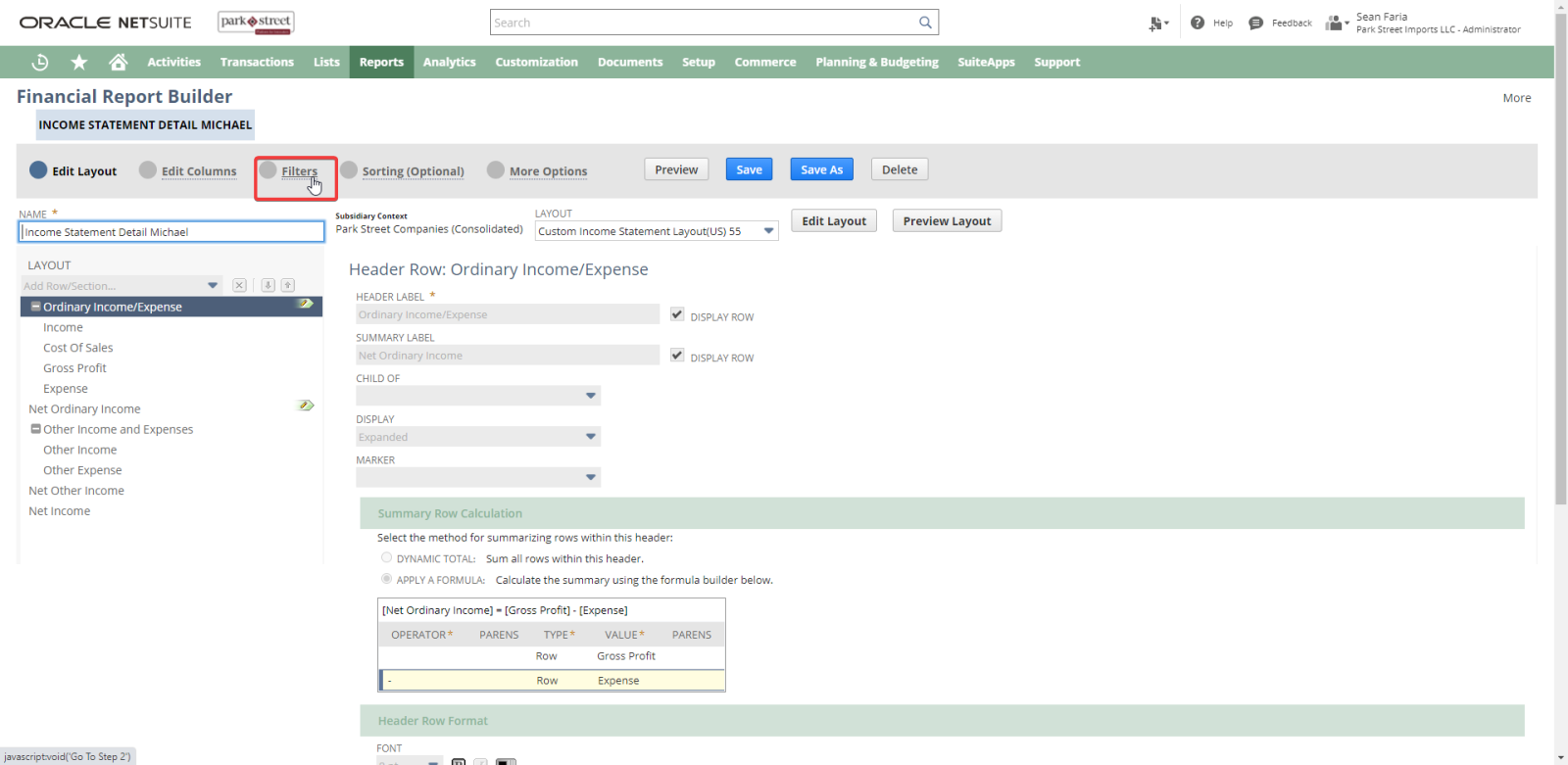The image size is (1568, 765).
Task: Click the search magnifier icon
Action: click(925, 23)
